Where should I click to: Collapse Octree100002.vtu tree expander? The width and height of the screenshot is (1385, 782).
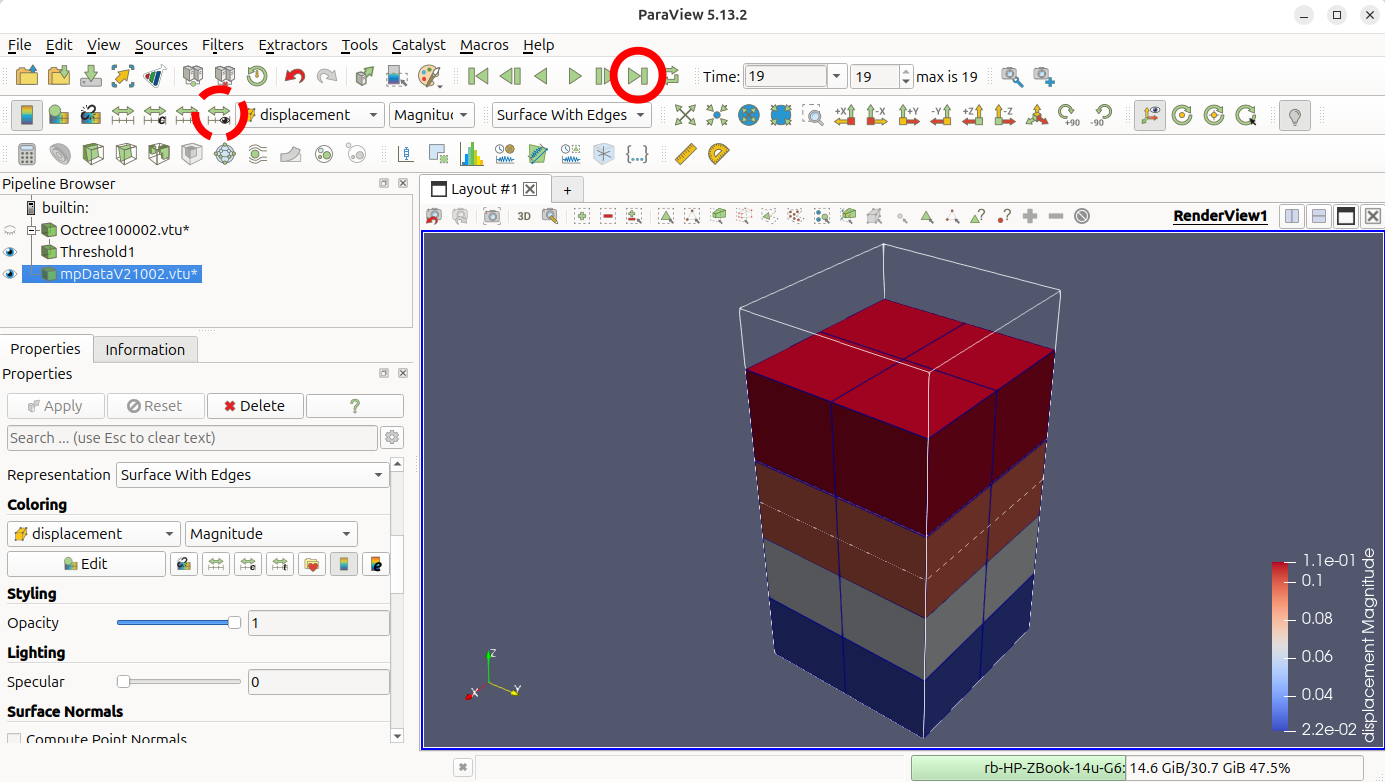[x=31, y=230]
